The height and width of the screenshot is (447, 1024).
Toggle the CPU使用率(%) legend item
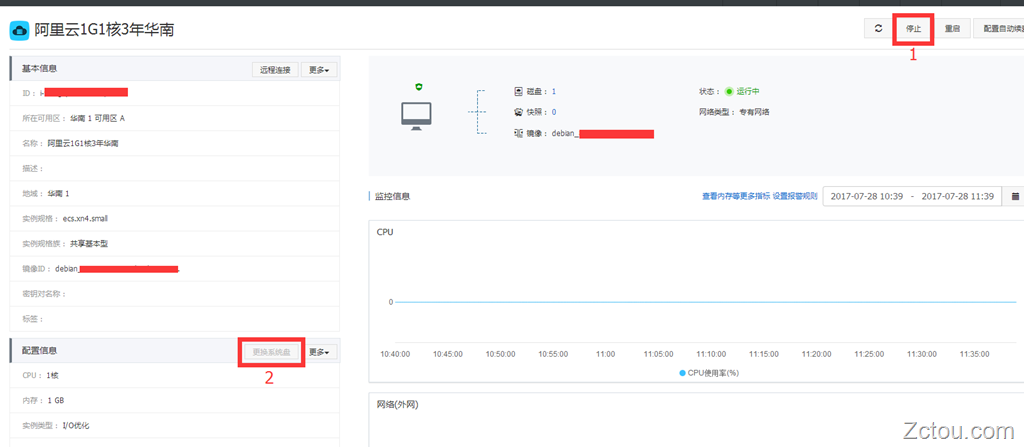click(x=709, y=372)
